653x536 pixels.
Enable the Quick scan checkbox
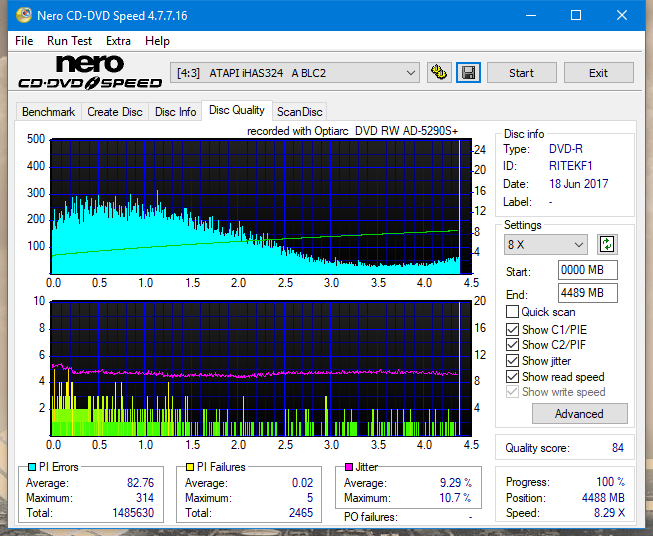[512, 312]
